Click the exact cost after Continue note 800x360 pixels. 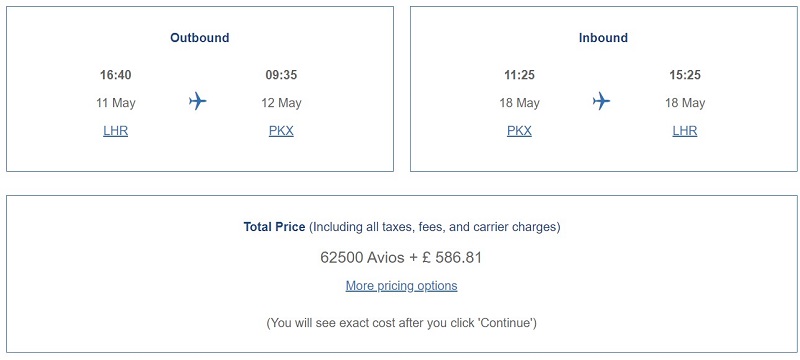pos(402,323)
